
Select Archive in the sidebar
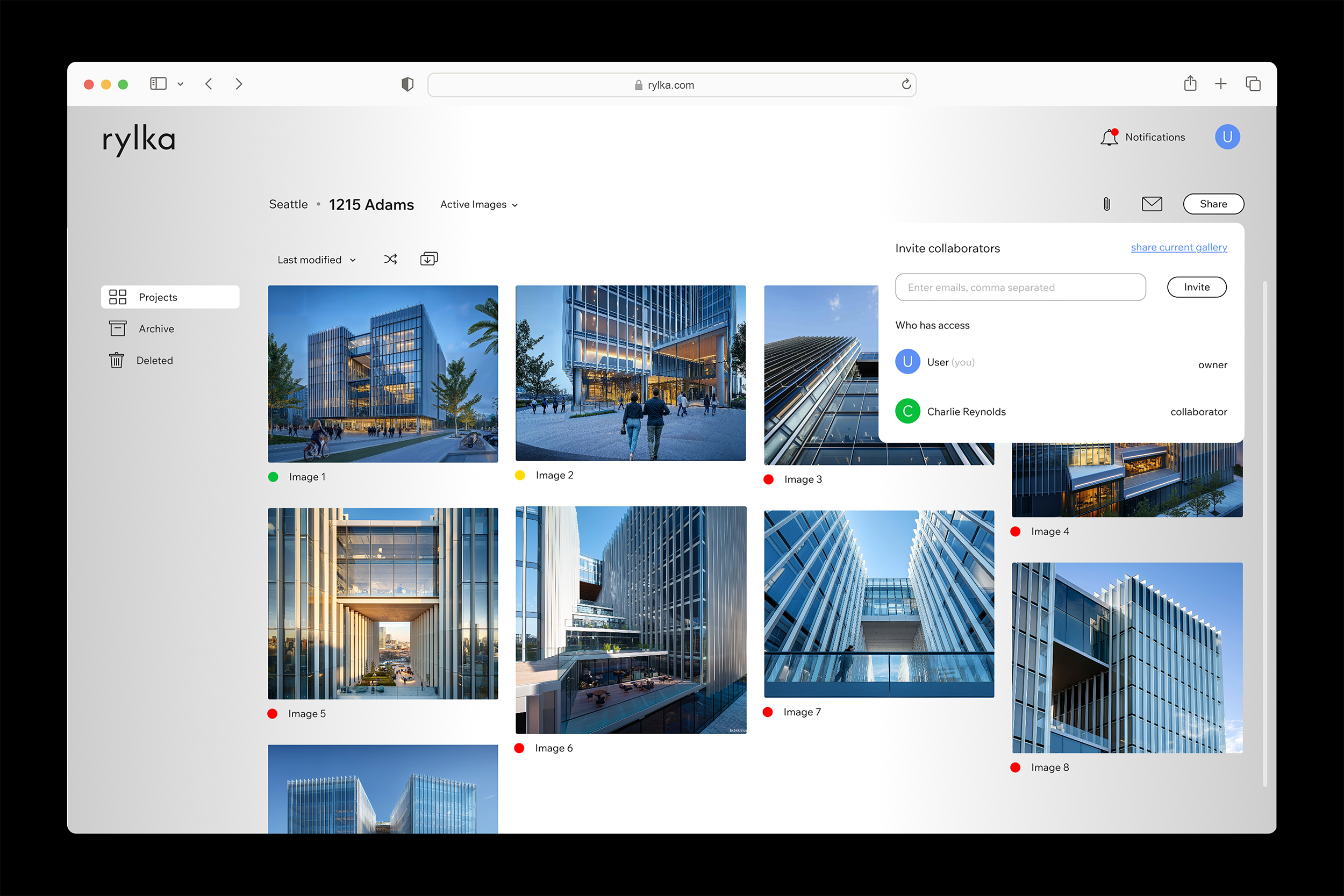coord(156,328)
